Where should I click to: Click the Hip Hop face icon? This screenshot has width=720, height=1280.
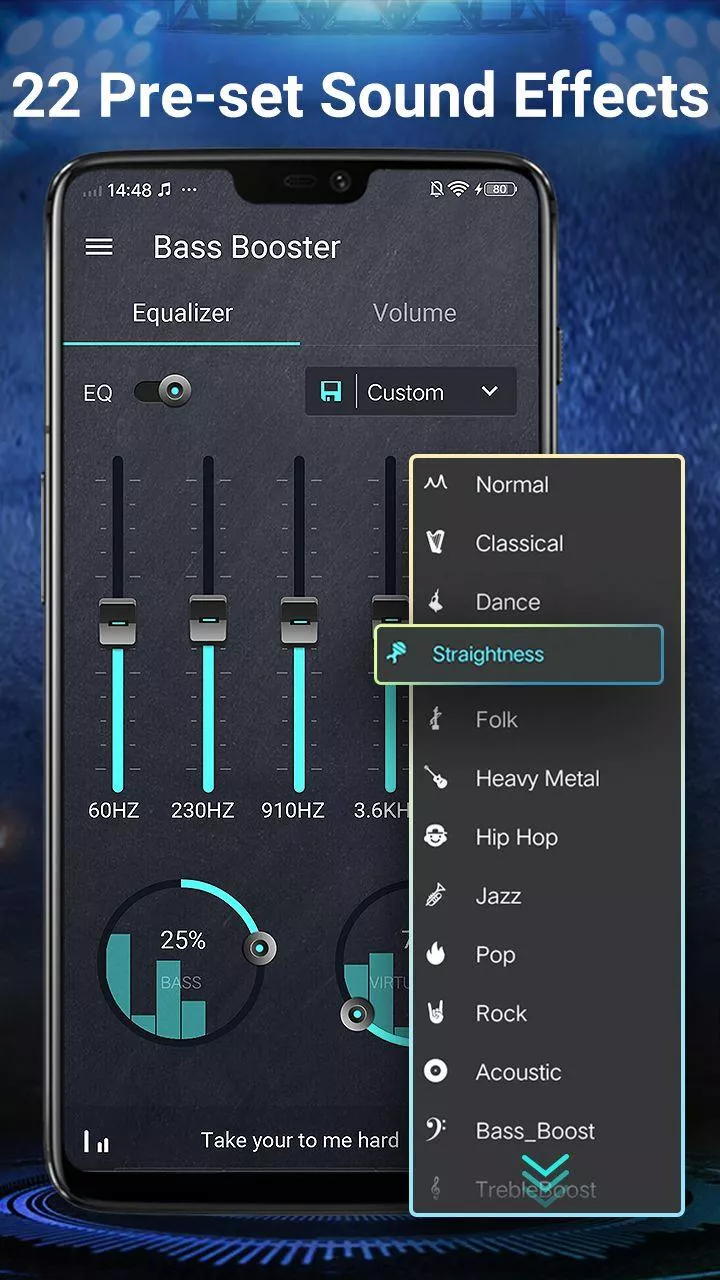click(x=435, y=837)
